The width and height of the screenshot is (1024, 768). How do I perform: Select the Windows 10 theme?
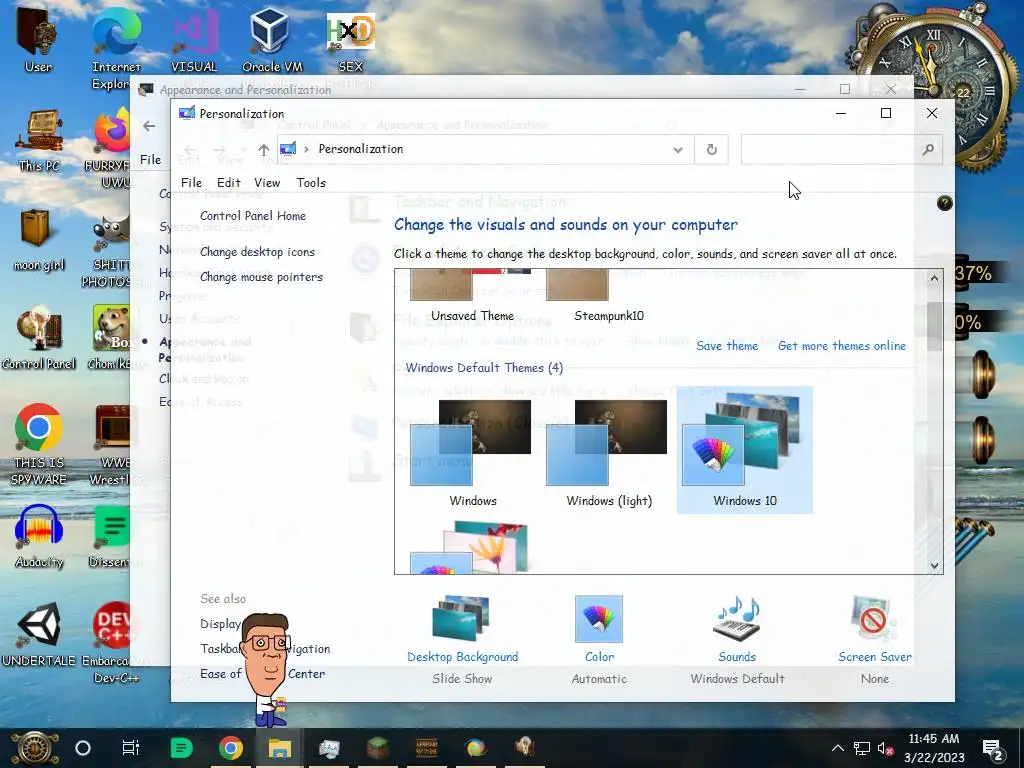point(744,449)
